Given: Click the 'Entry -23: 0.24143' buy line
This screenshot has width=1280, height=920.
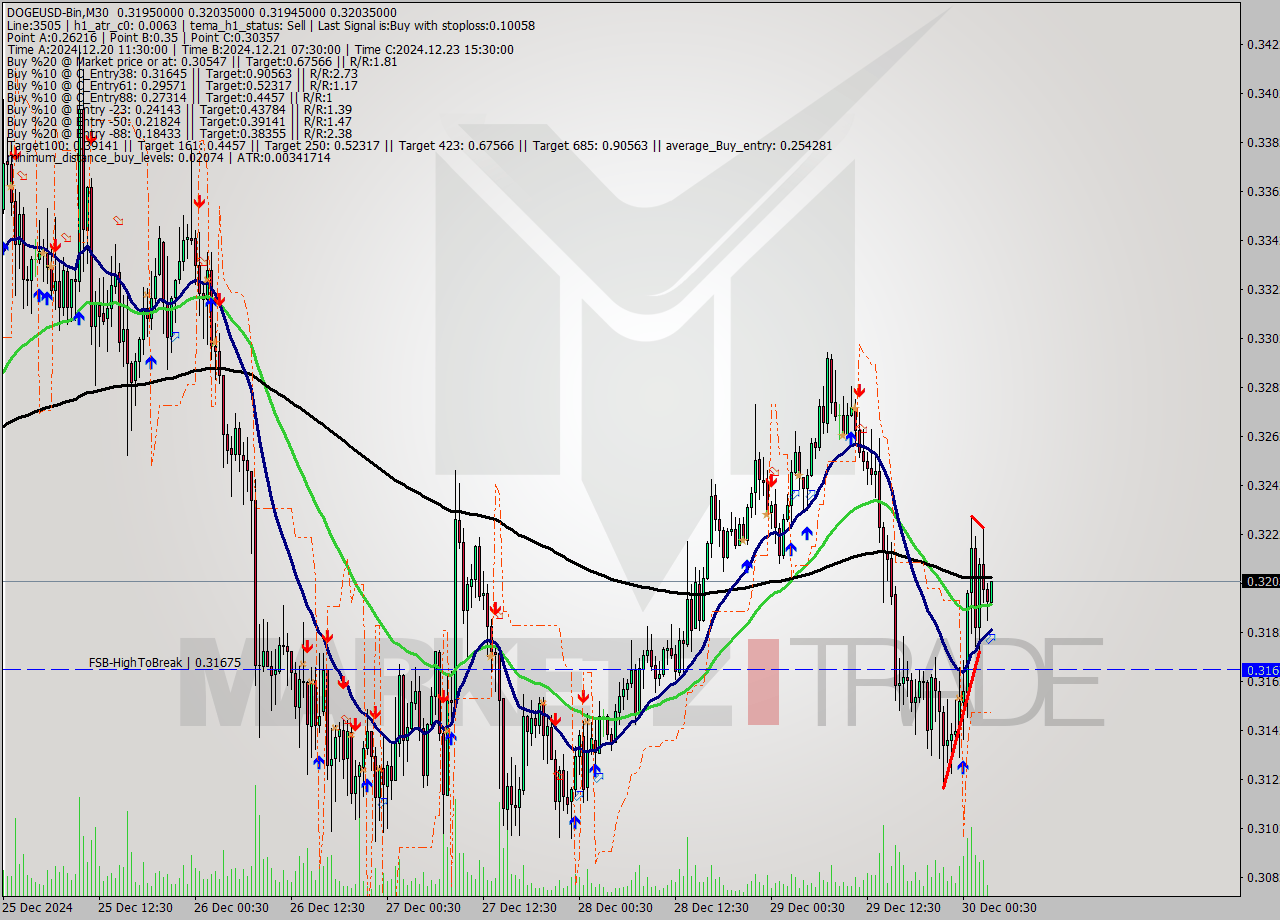Looking at the screenshot, I should tap(179, 109).
